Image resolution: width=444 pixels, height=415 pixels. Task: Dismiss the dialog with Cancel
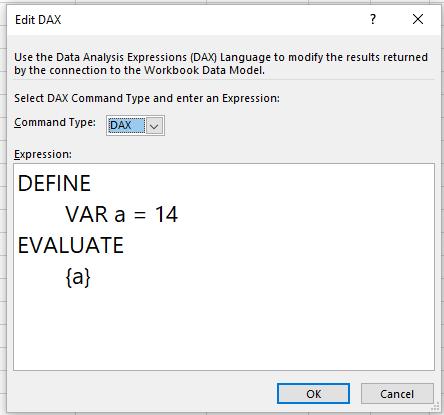click(x=397, y=394)
